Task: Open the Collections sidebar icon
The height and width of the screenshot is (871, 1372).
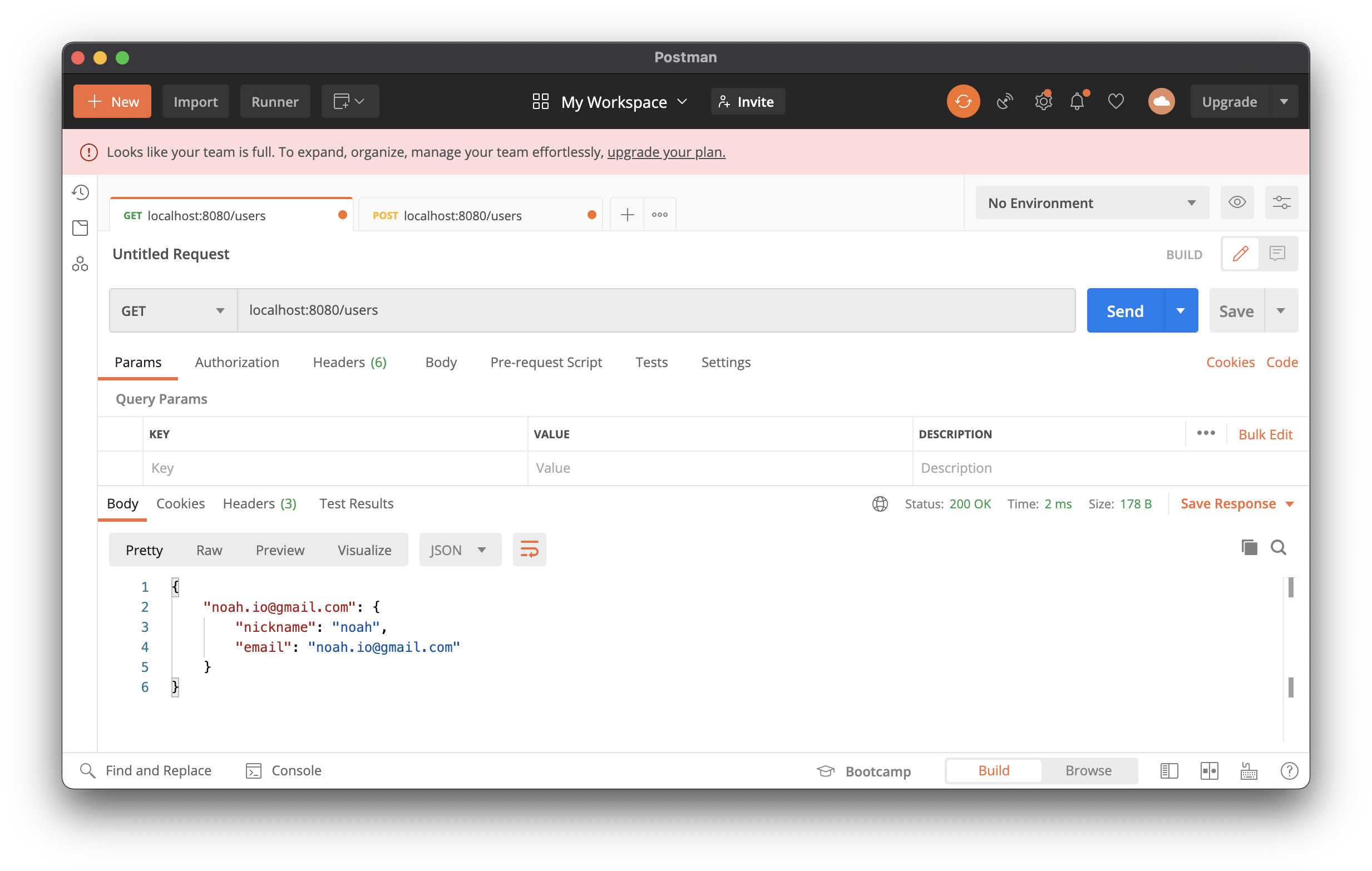Action: pyautogui.click(x=80, y=228)
